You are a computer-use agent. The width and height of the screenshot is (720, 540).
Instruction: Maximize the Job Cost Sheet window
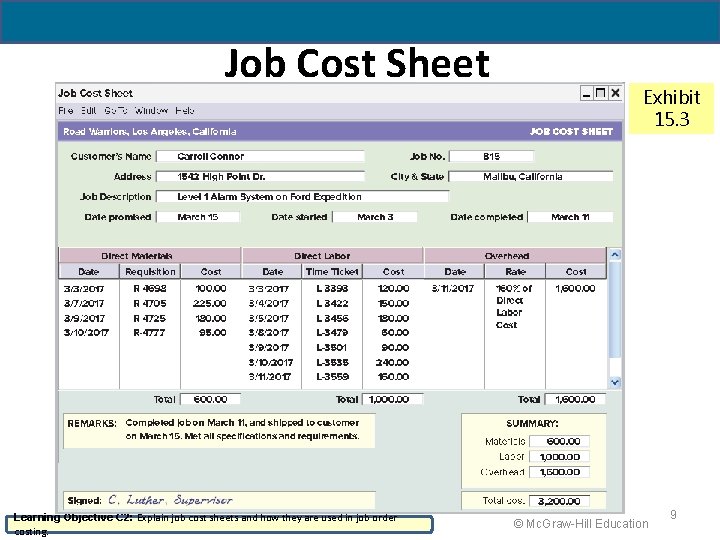[600, 93]
